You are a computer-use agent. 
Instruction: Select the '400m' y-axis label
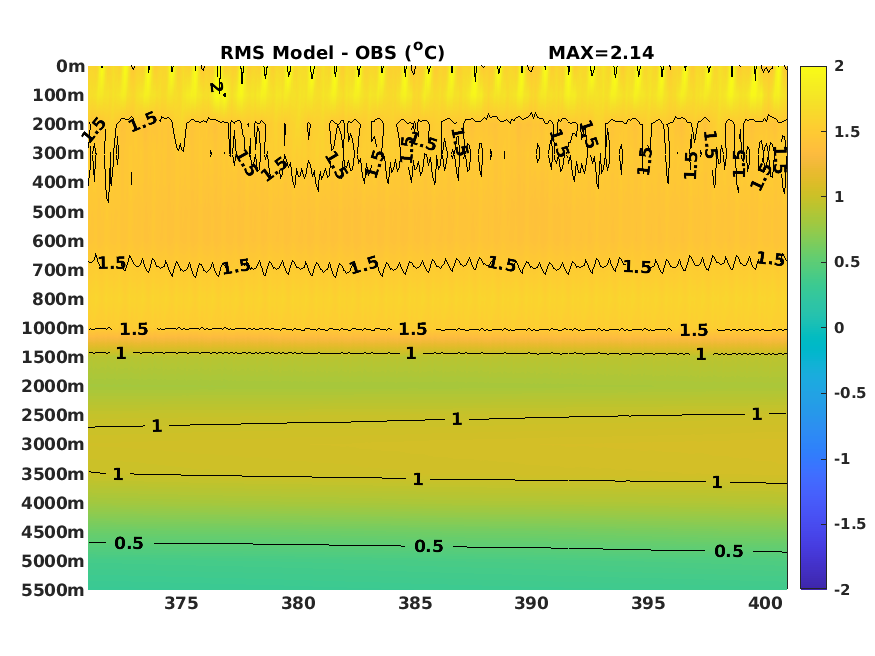(59, 182)
